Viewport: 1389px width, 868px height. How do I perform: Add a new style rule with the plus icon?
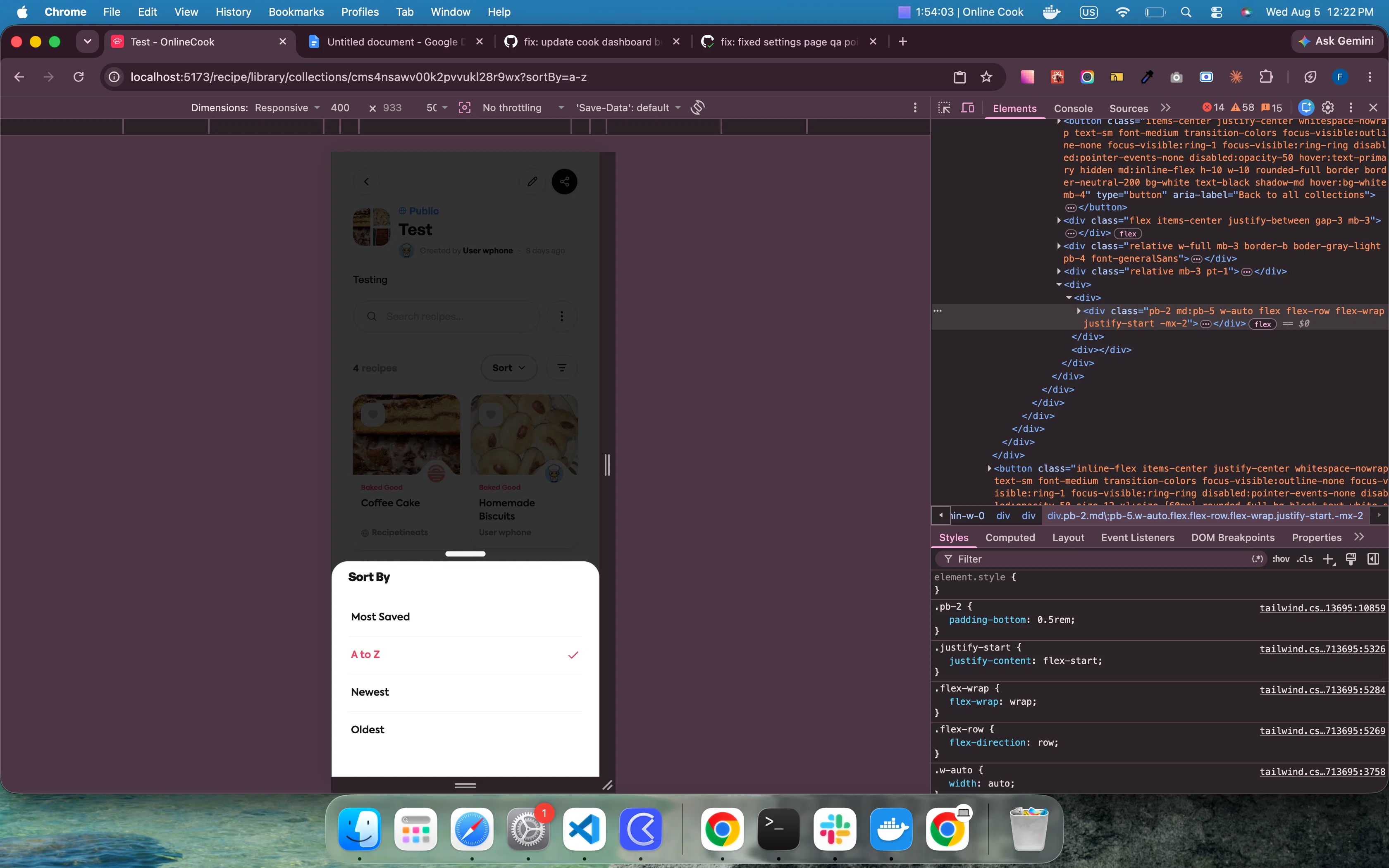point(1328,559)
